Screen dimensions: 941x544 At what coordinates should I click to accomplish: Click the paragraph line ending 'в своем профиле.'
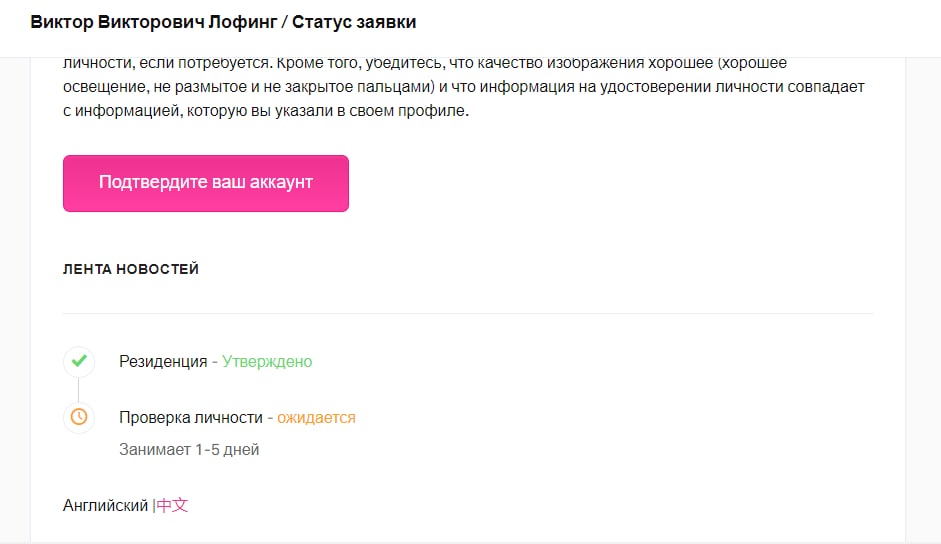tap(266, 110)
